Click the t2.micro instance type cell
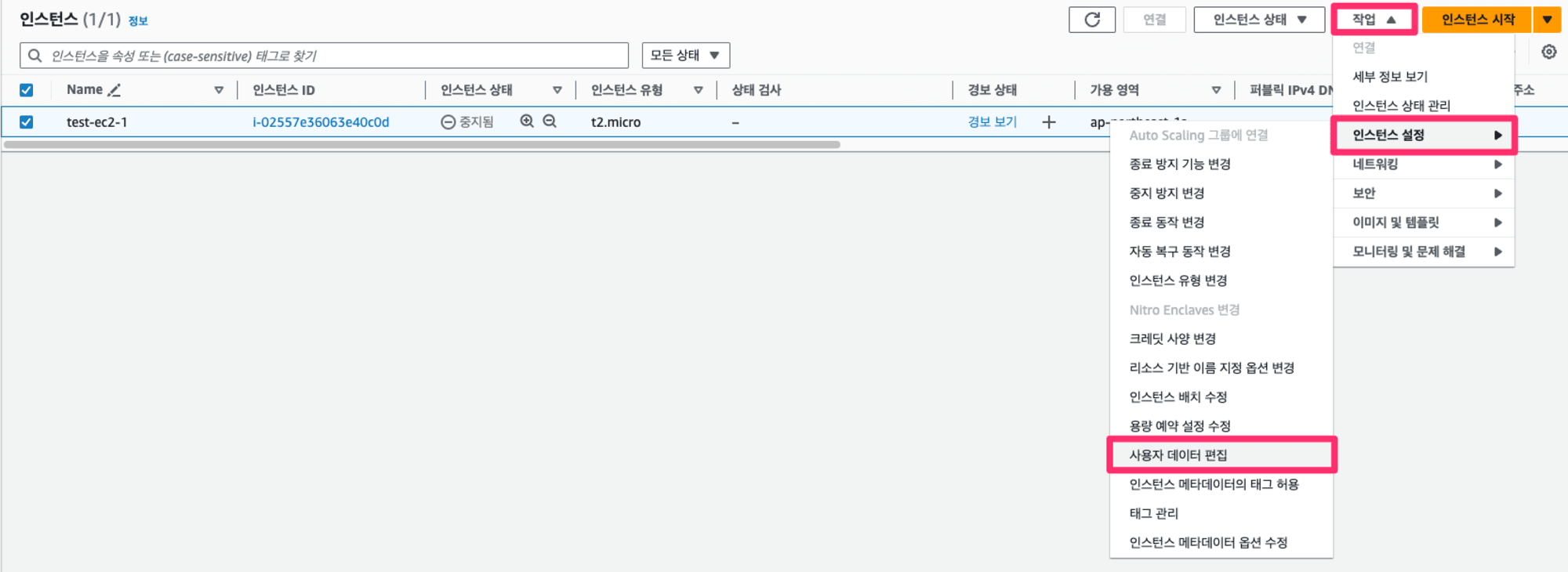Image resolution: width=1568 pixels, height=572 pixels. tap(615, 122)
